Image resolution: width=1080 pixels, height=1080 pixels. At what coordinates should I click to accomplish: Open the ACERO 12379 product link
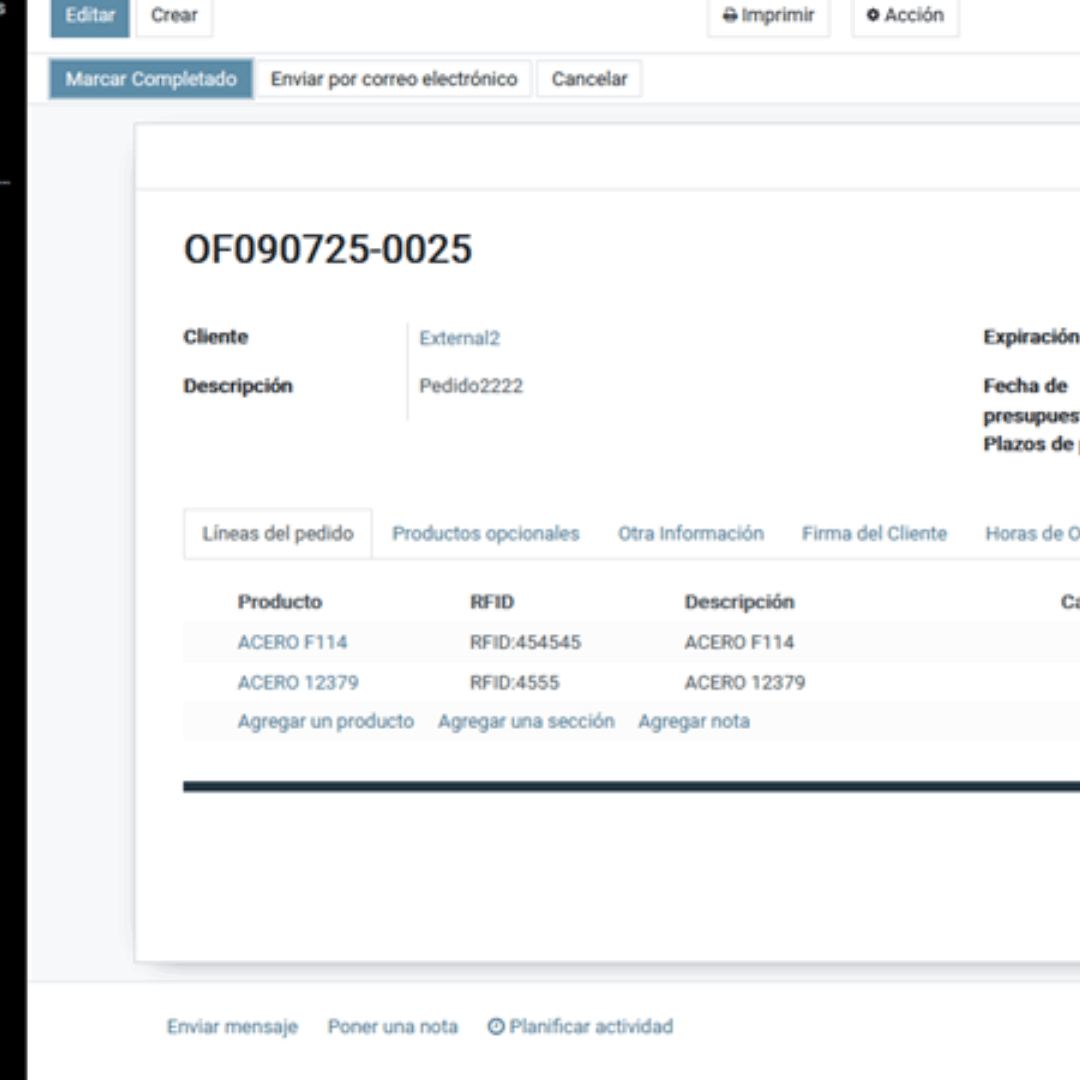(298, 683)
